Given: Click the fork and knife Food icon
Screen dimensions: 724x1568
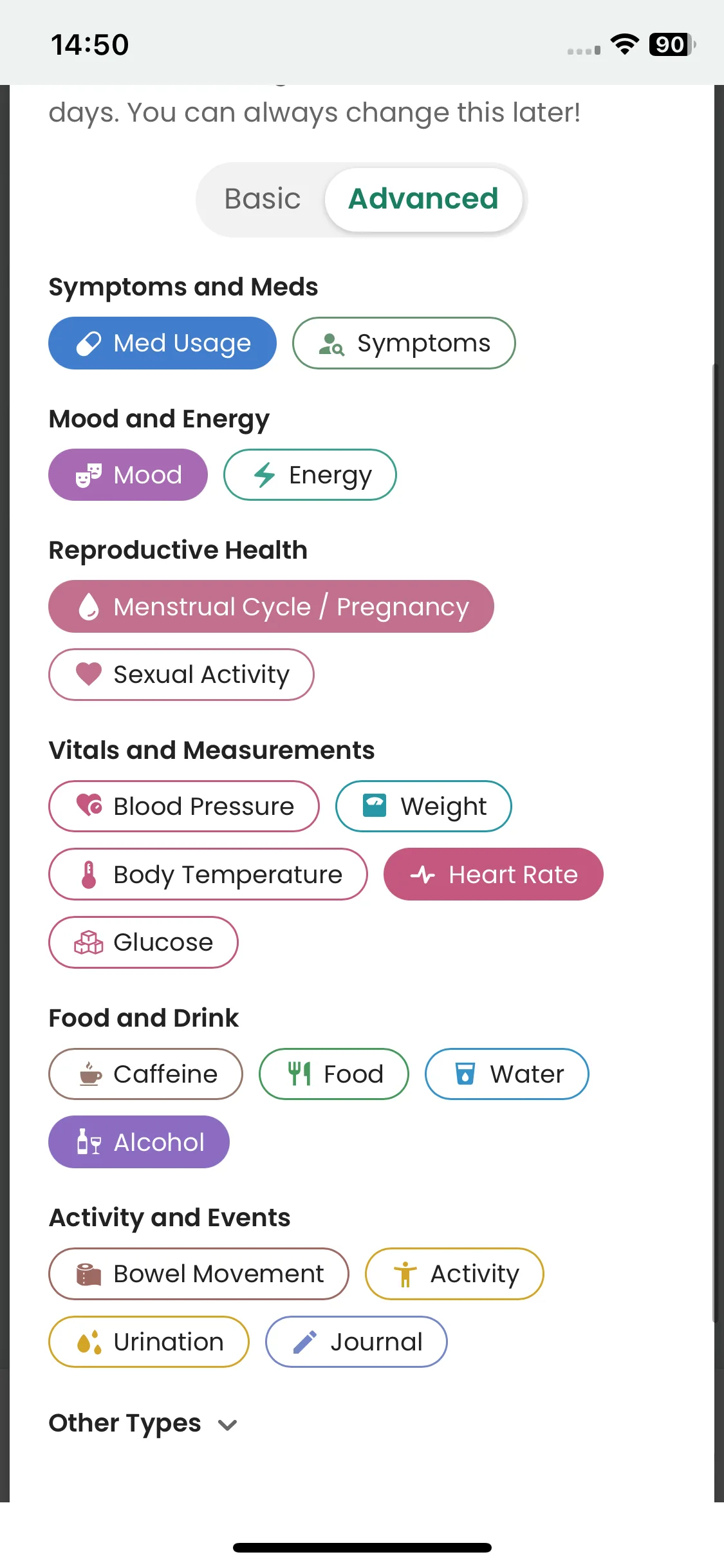Looking at the screenshot, I should 299,1074.
